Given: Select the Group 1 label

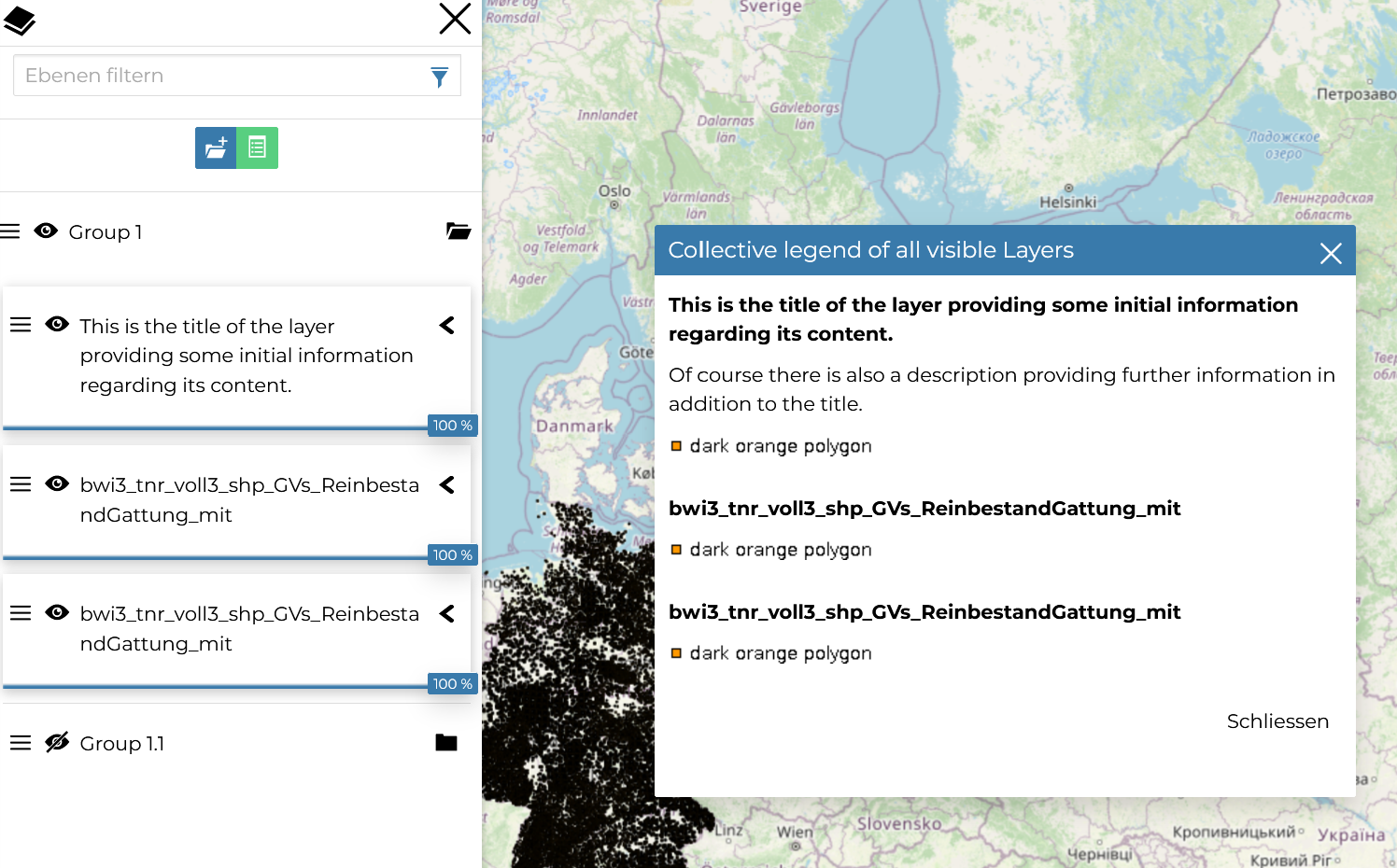Looking at the screenshot, I should pyautogui.click(x=106, y=232).
